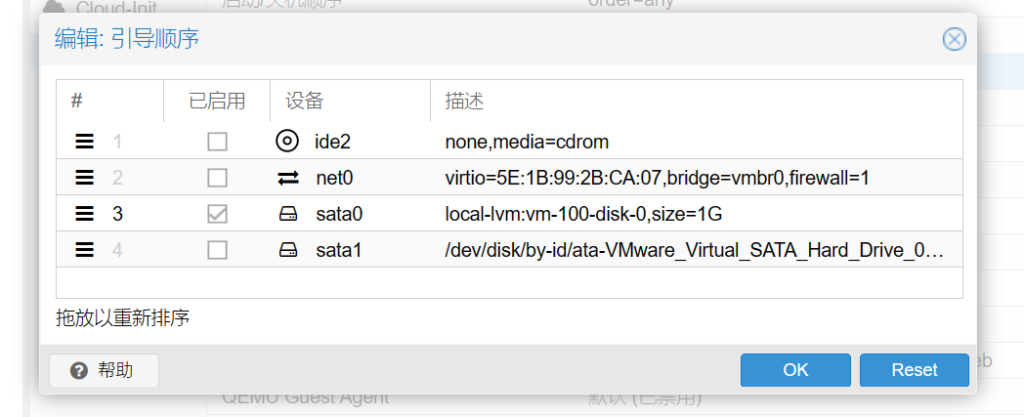Close the 引导顺序 edit dialog

coord(954,39)
